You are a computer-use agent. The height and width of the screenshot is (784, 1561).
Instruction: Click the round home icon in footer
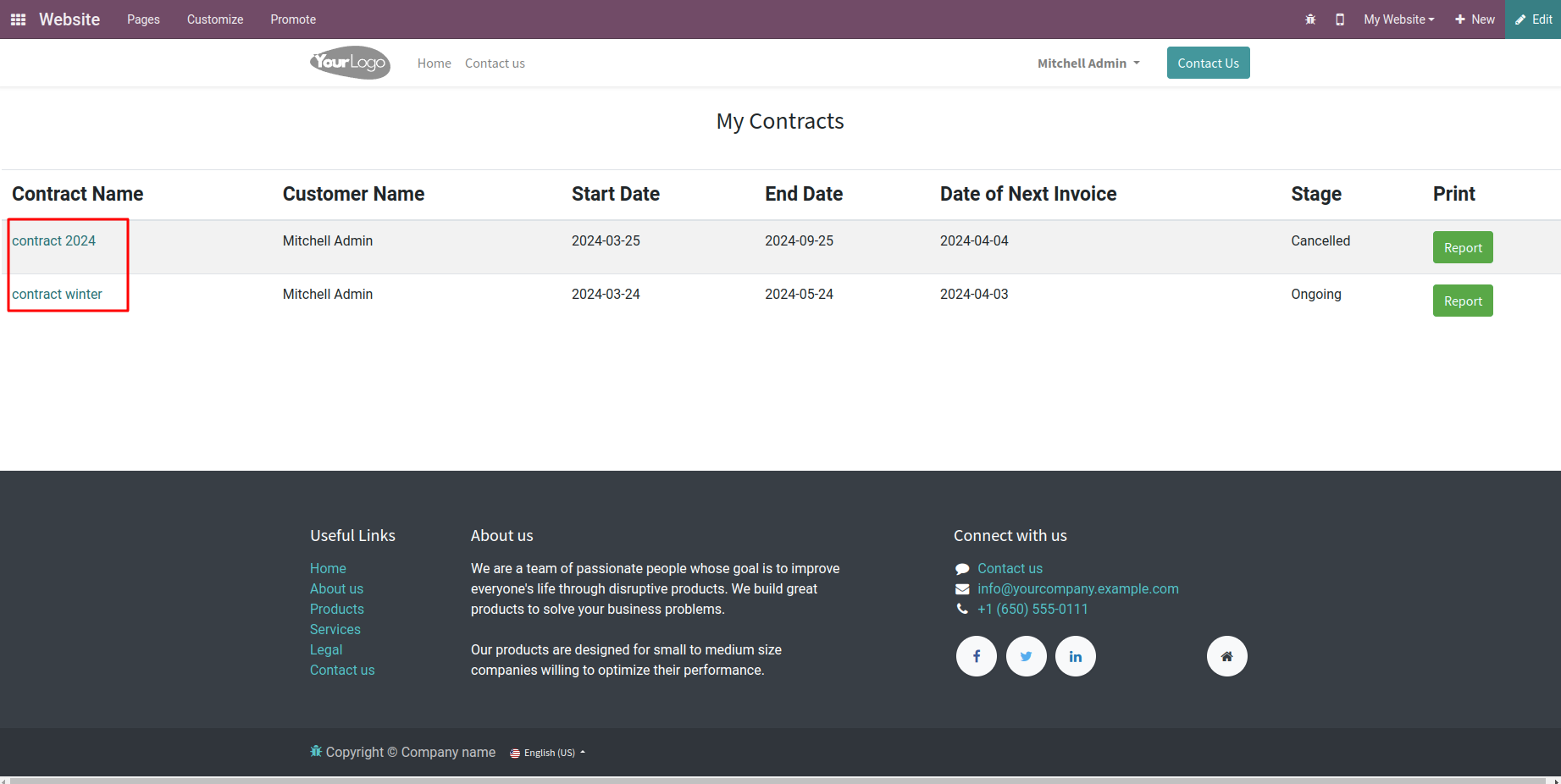[1226, 656]
